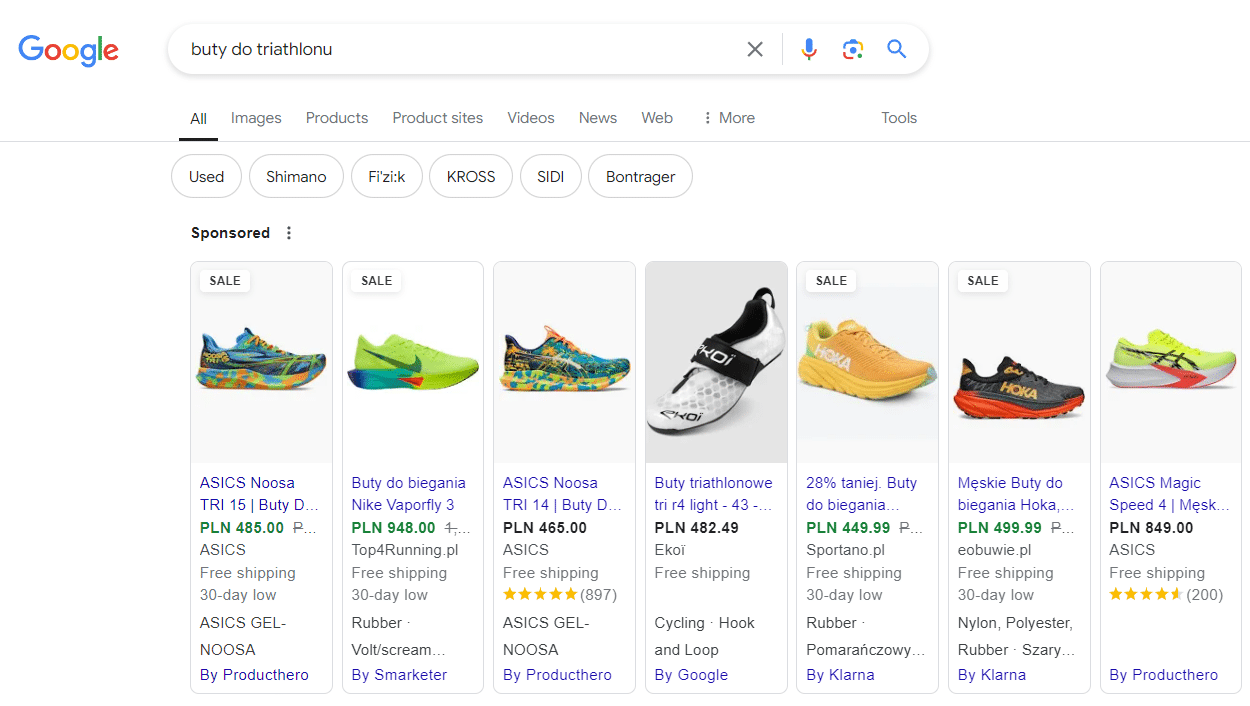The height and width of the screenshot is (706, 1250).
Task: Click 'By Producthero' under Noosa TRI 14
Action: [557, 675]
